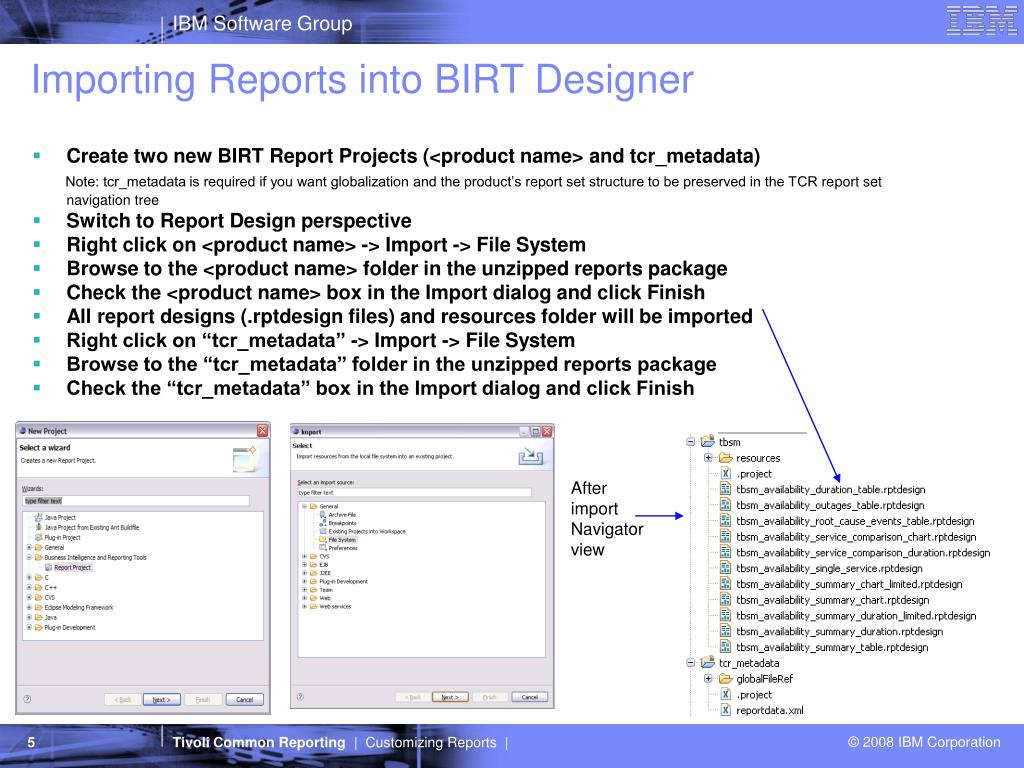Image resolution: width=1024 pixels, height=768 pixels.
Task: Click the tbsm project folder icon
Action: tap(707, 442)
